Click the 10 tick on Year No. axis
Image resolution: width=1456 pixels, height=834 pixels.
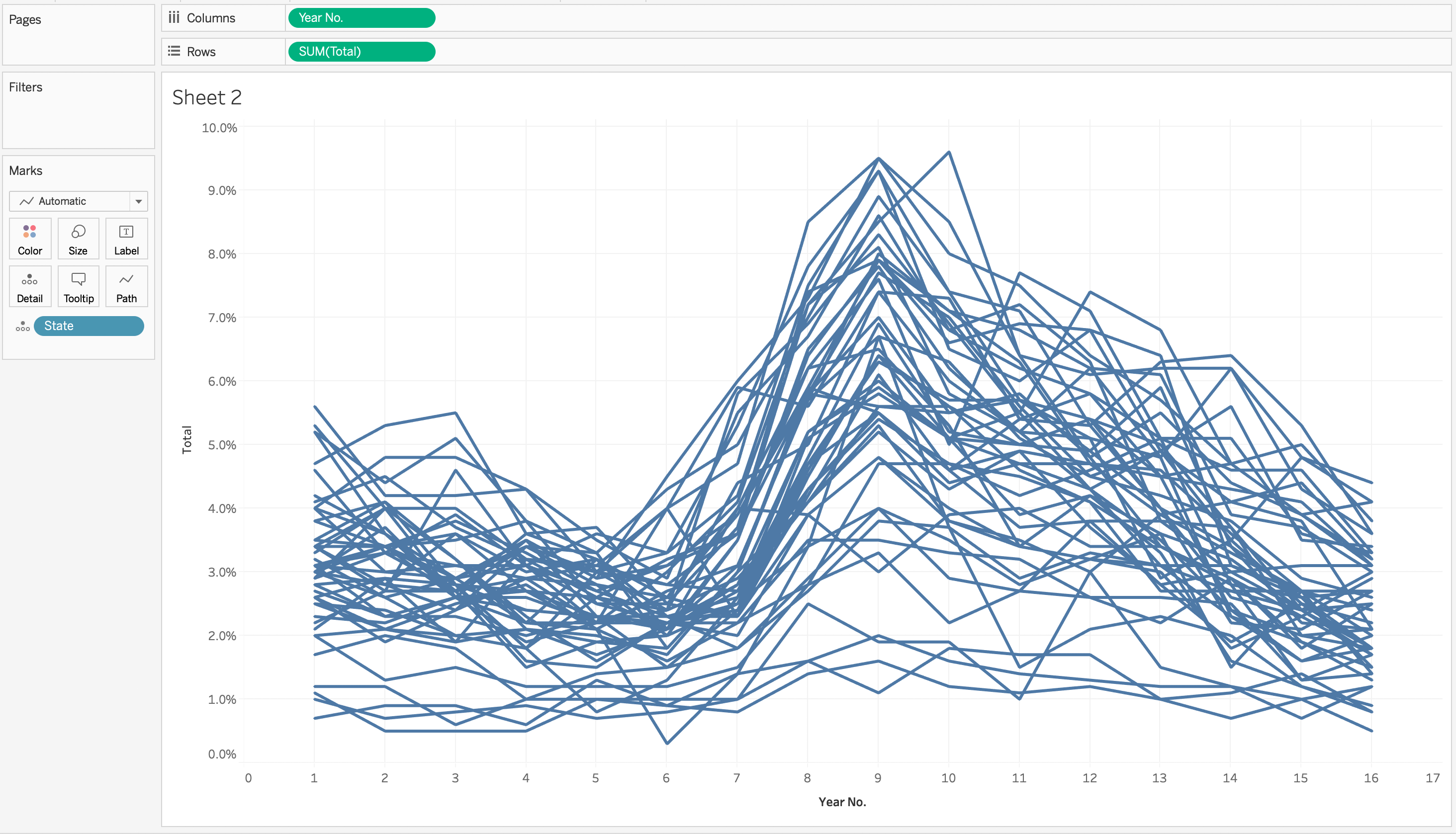click(x=948, y=778)
